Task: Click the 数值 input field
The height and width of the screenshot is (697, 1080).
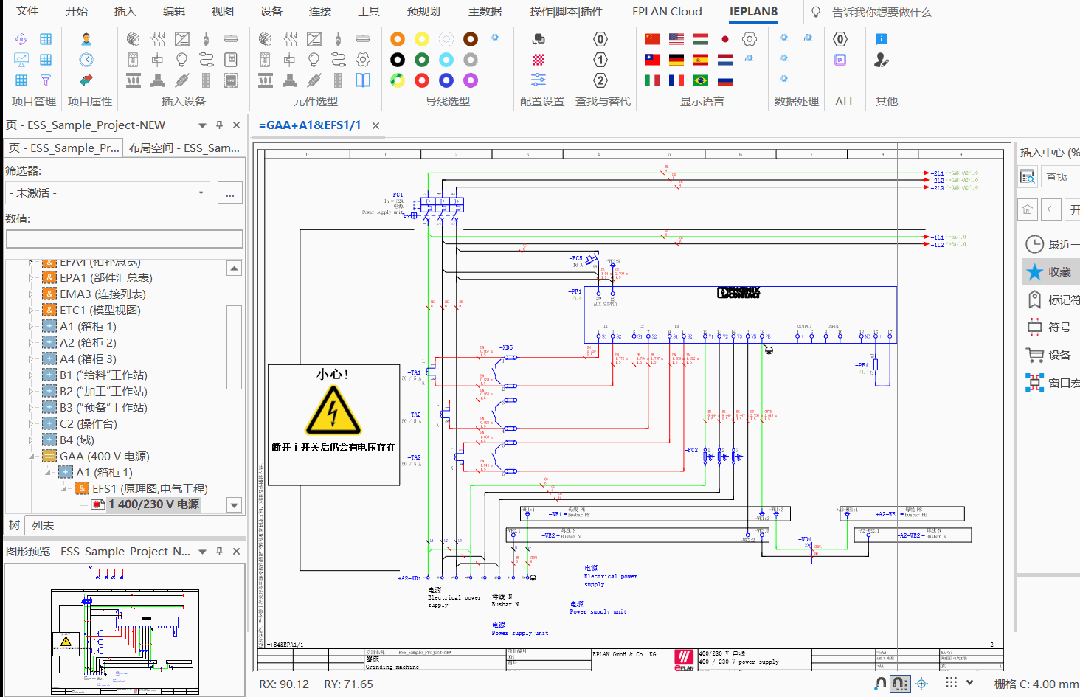Action: click(x=124, y=239)
